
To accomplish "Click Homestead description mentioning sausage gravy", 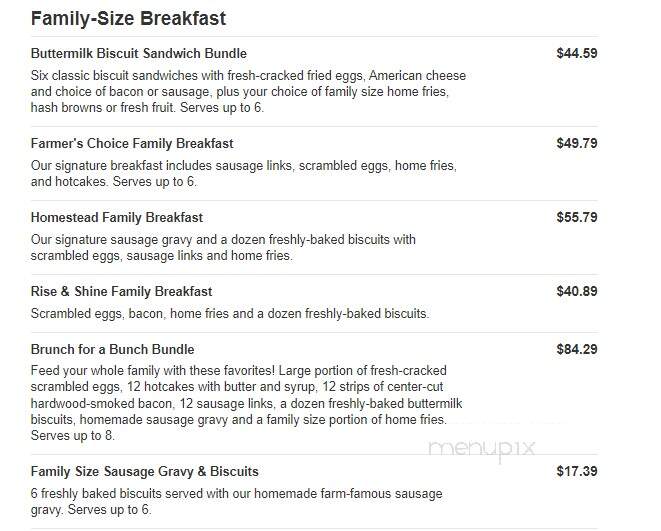I will (x=223, y=247).
